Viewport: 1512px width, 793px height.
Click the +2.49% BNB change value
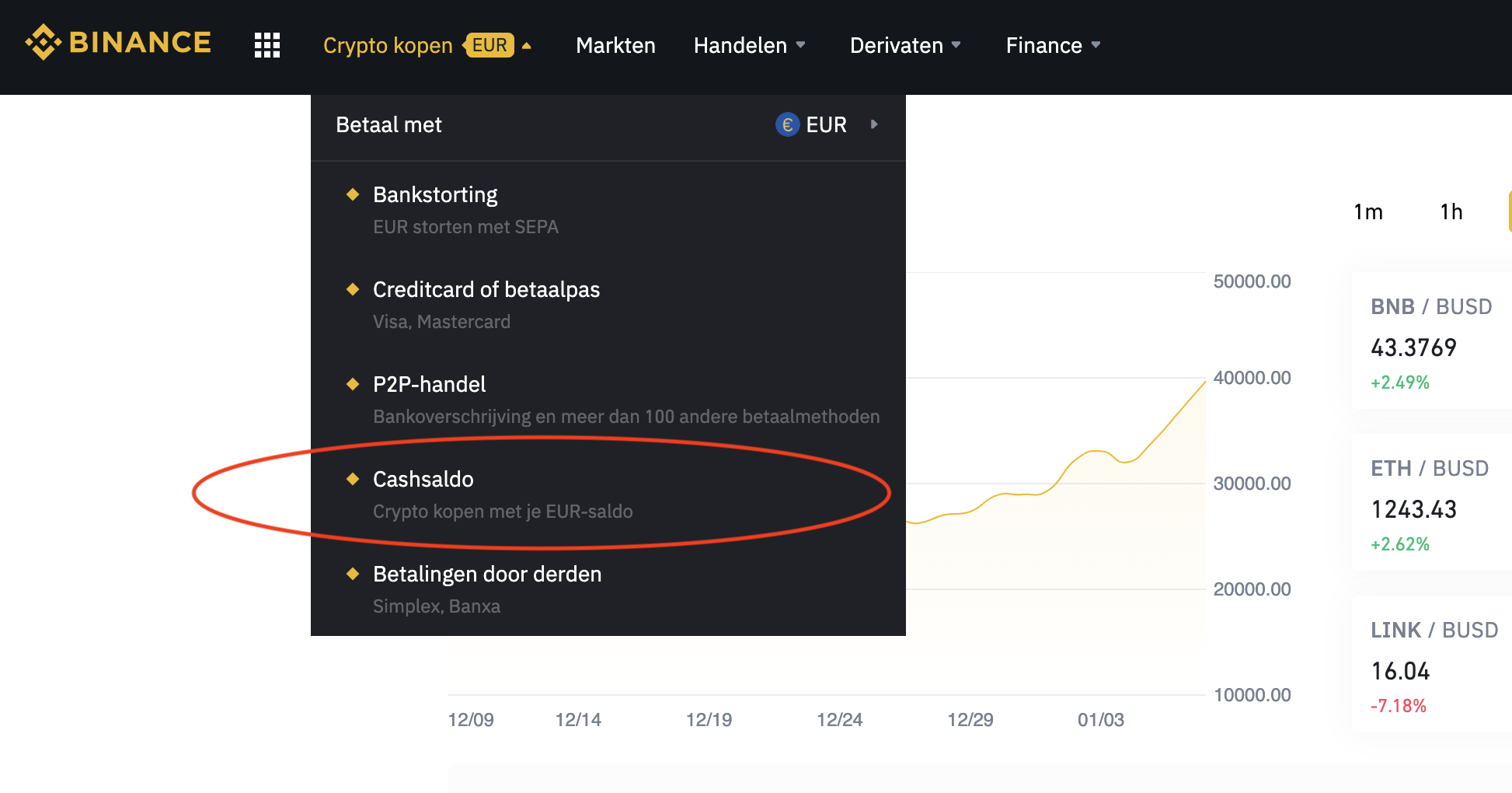pyautogui.click(x=1400, y=383)
